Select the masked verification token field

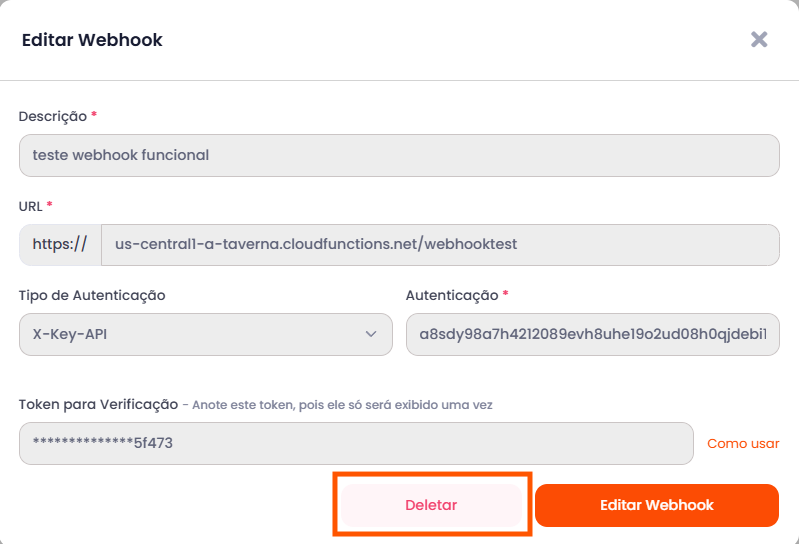click(355, 443)
